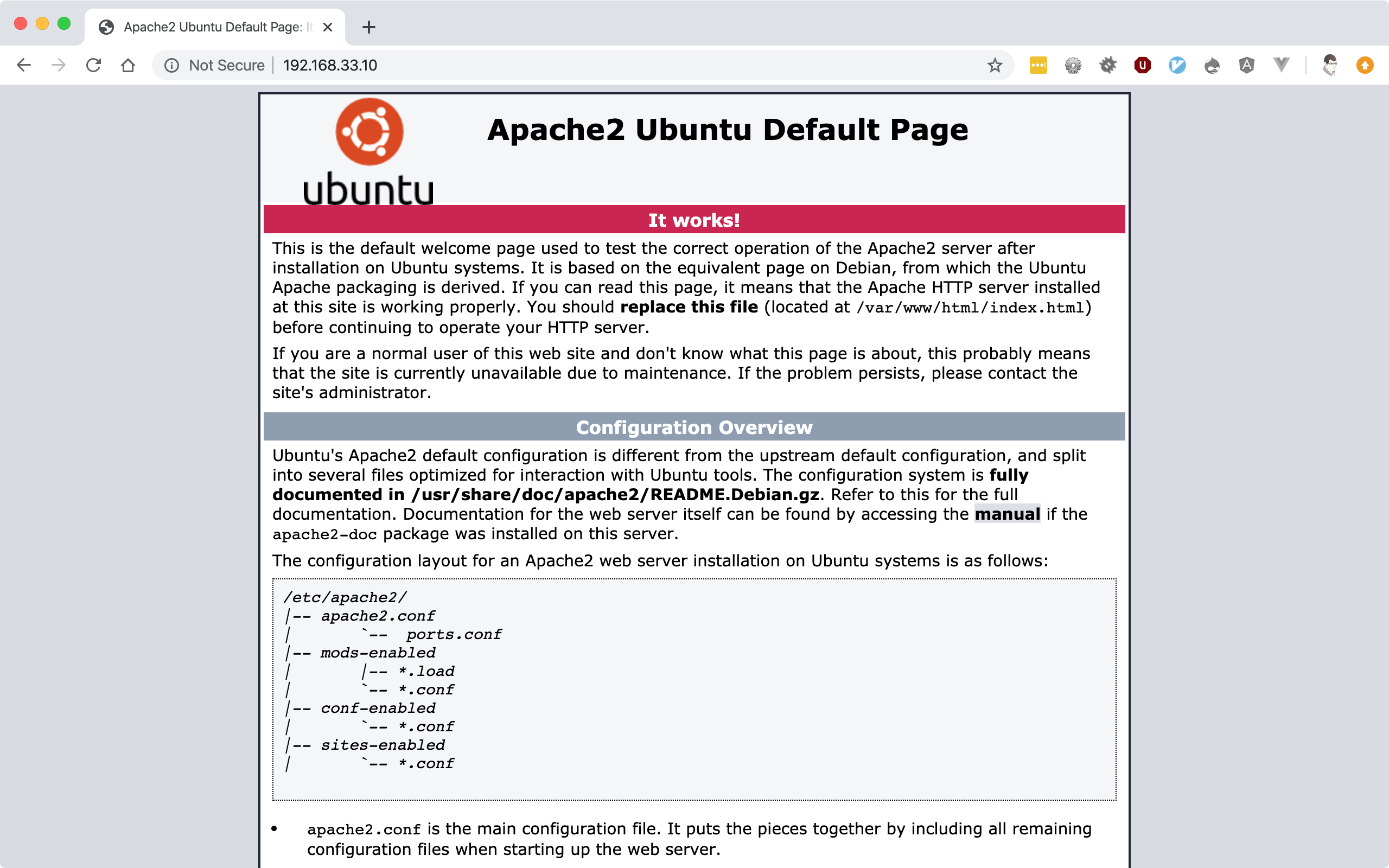Screen dimensions: 1389x868
Task: Open the user profile avatar
Action: (1330, 65)
